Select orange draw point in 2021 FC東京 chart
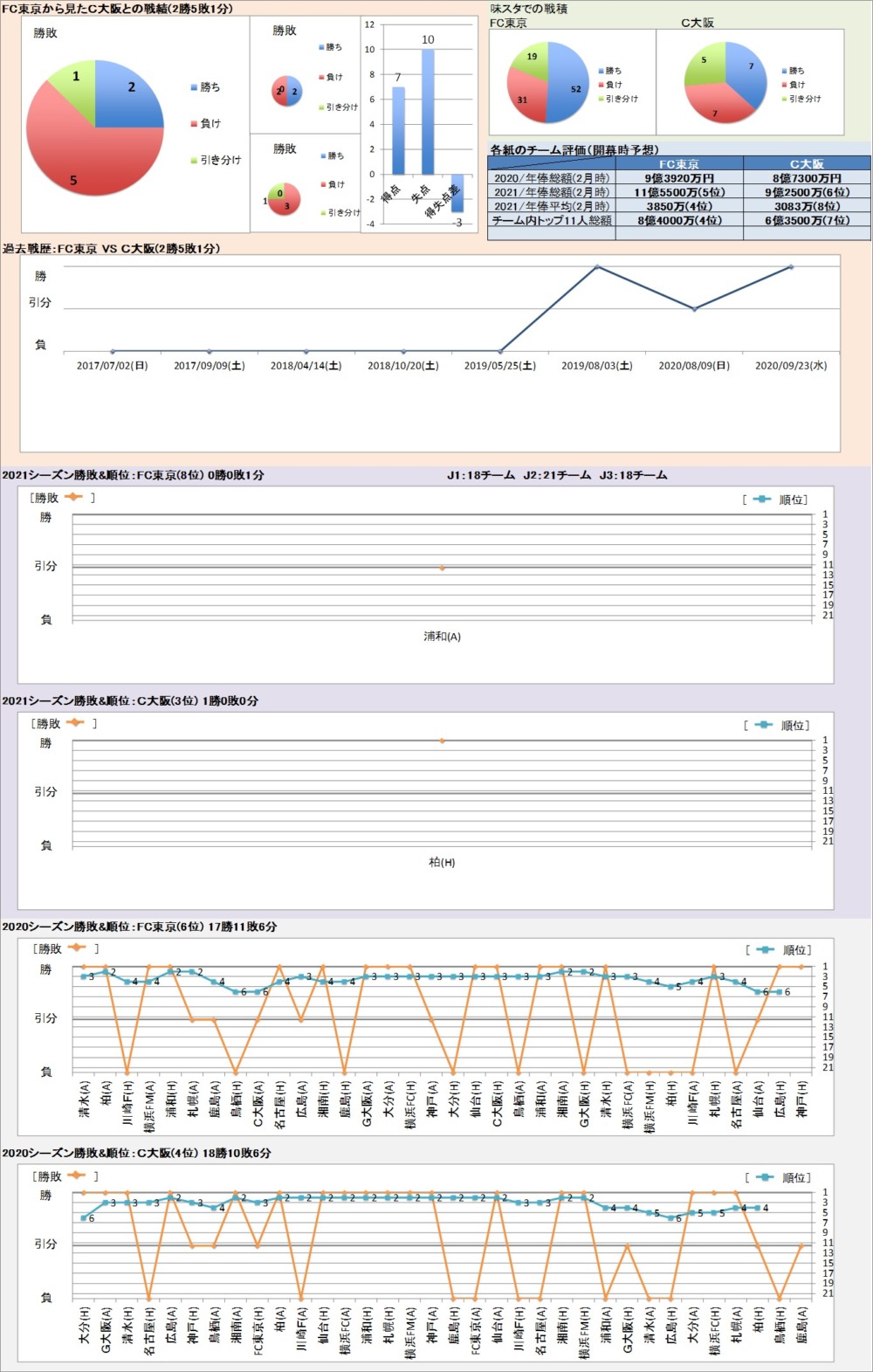 click(x=442, y=568)
